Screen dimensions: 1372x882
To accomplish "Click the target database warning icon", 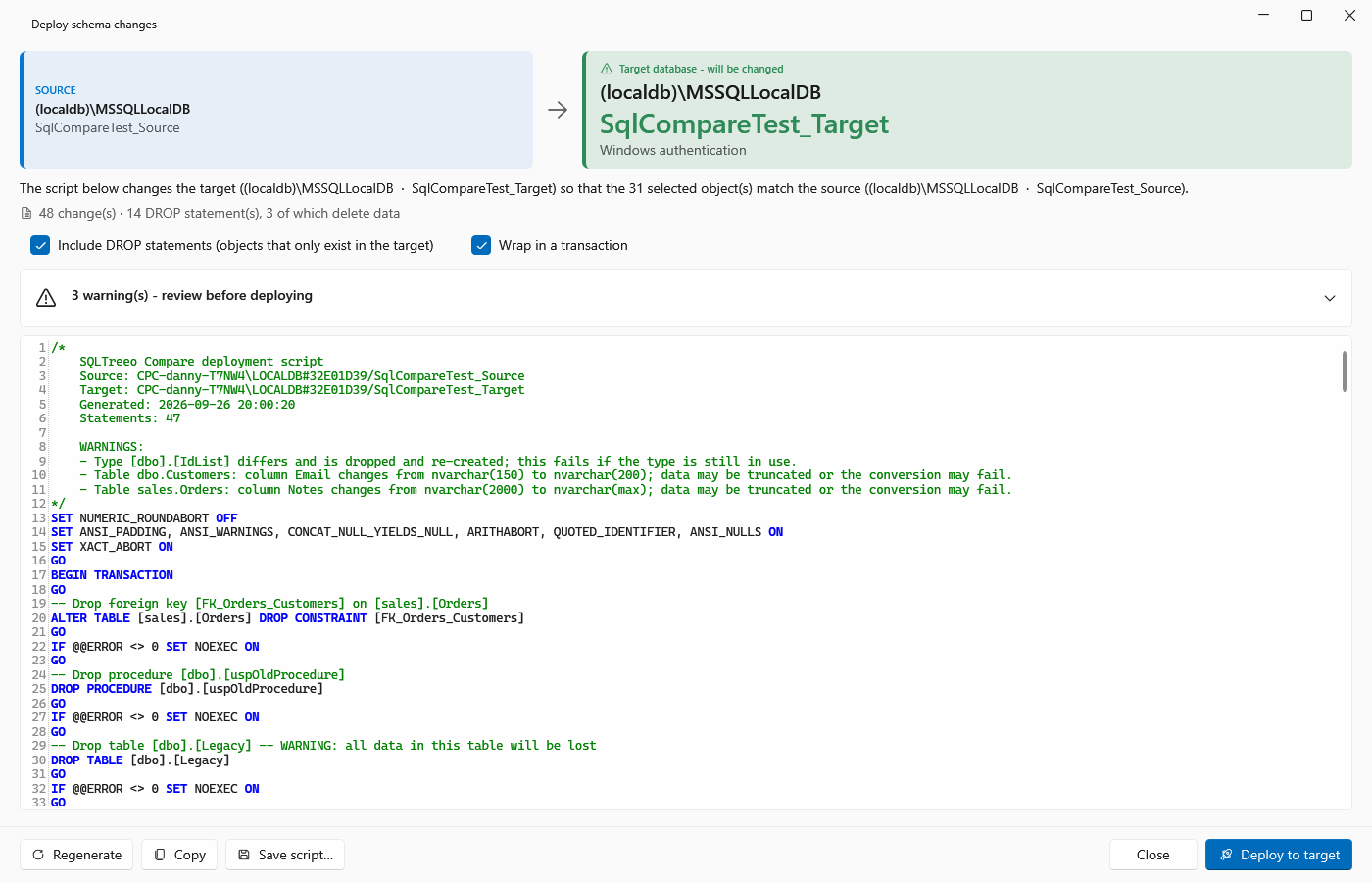I will coord(607,69).
